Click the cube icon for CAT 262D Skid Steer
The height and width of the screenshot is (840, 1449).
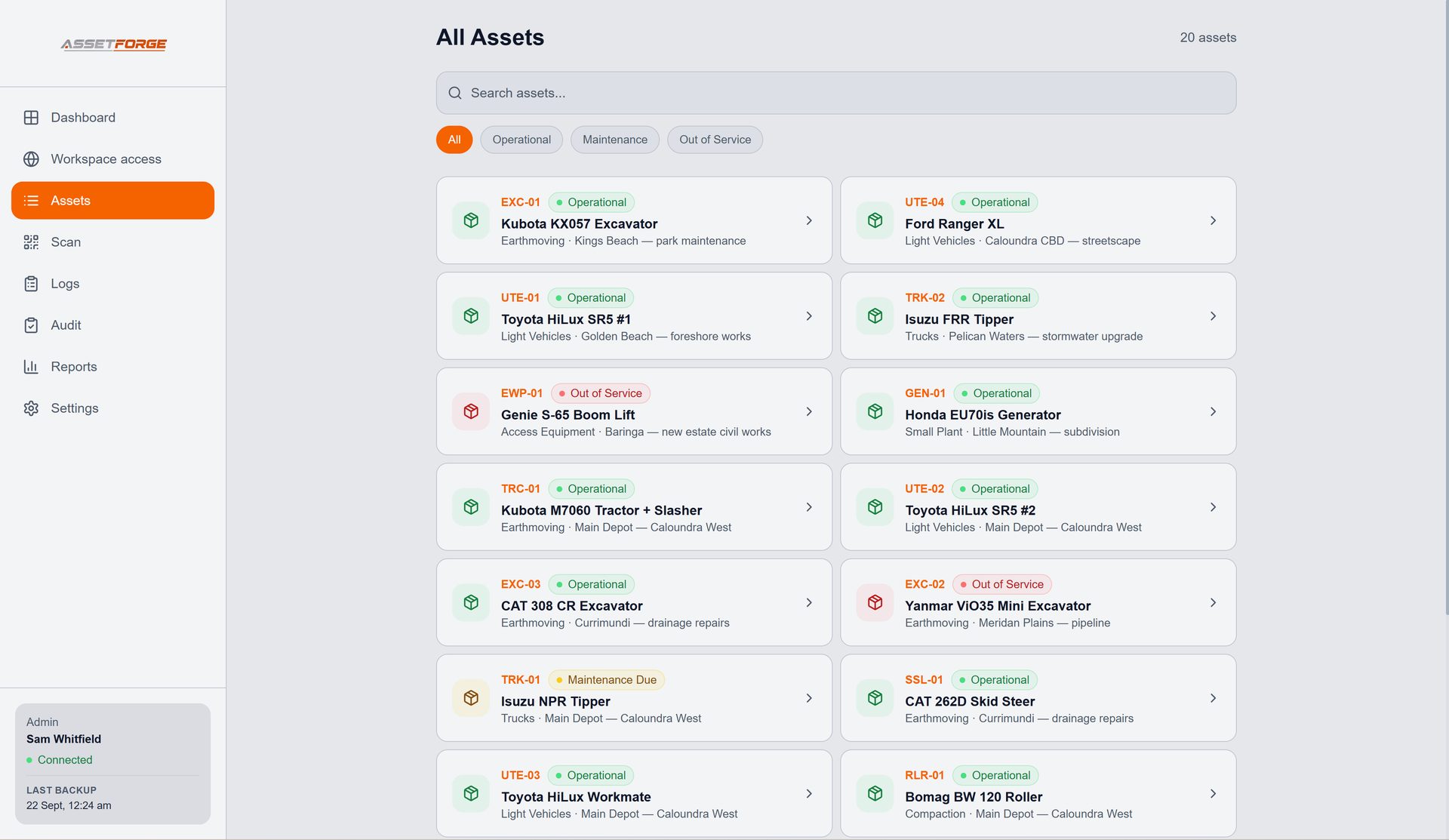pos(875,698)
